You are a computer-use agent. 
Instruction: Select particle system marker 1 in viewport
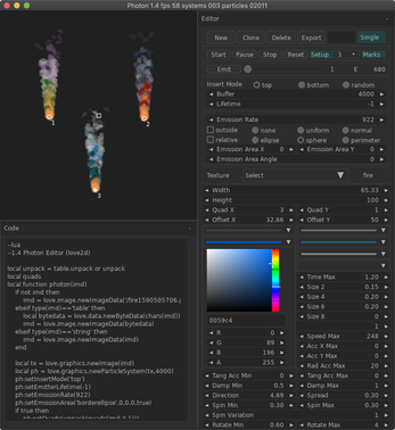tap(49, 117)
